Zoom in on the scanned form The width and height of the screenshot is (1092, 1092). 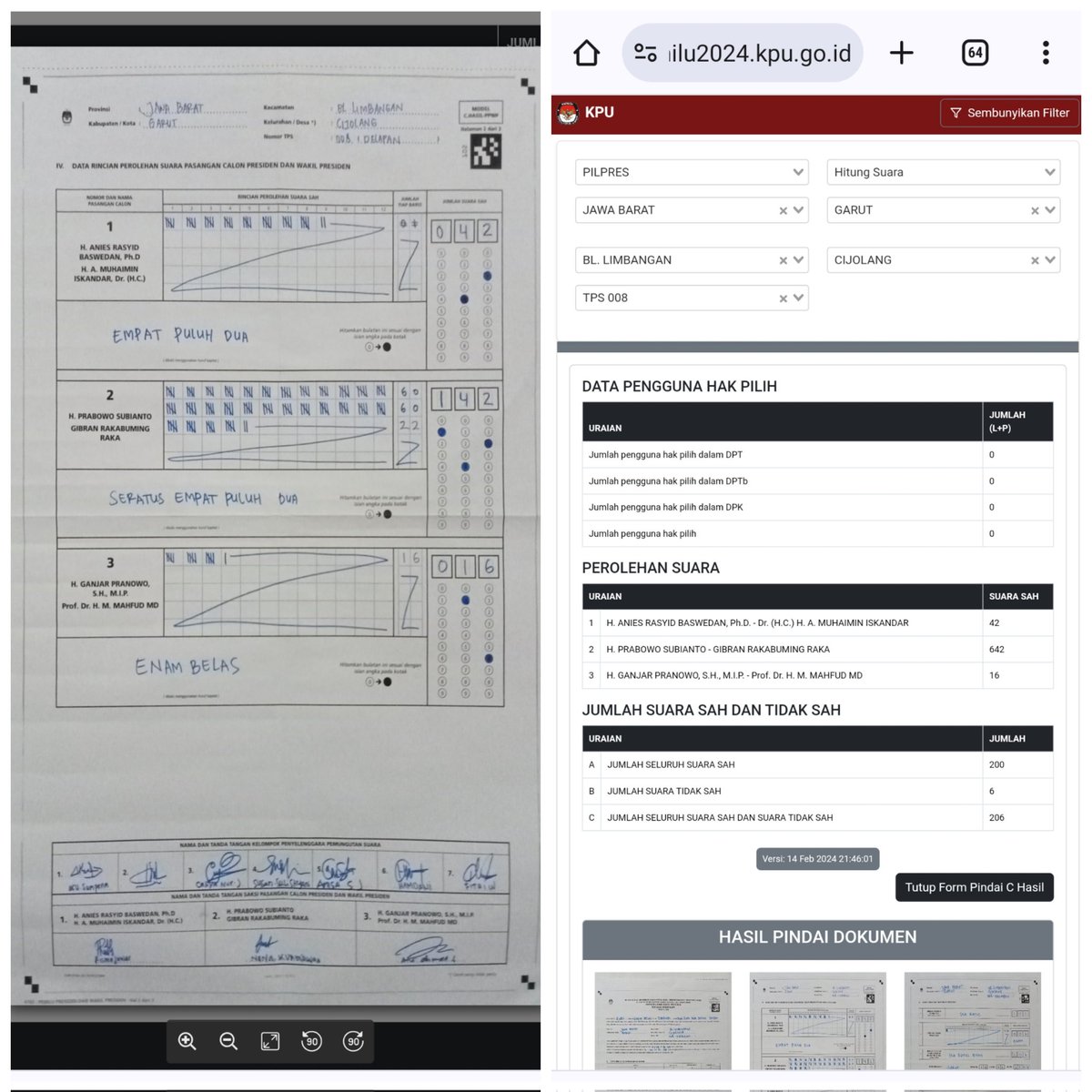coord(187,1041)
